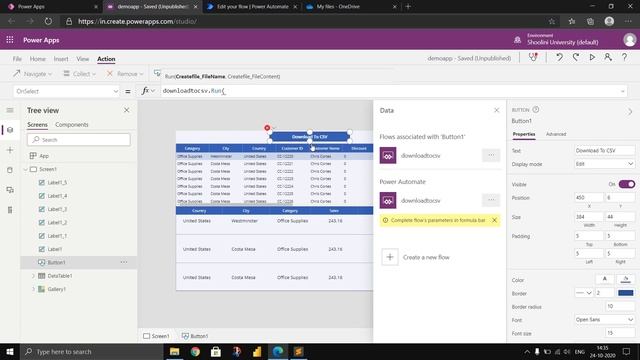Toggle the Visible switch off
Screen dimensions: 640x360
(x=627, y=184)
